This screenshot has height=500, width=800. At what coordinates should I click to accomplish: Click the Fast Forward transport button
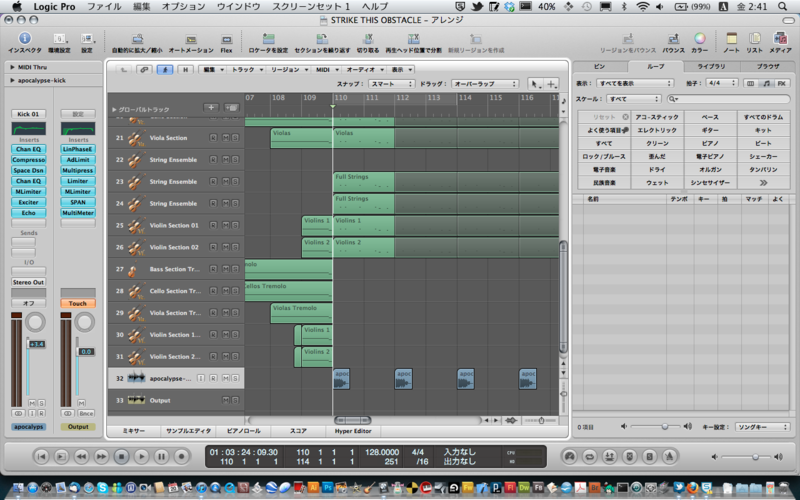[102, 456]
